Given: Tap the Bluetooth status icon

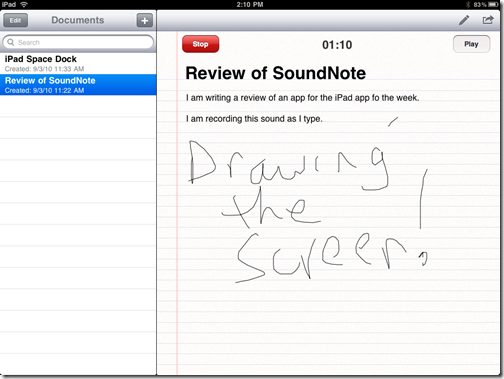Looking at the screenshot, I should [x=468, y=5].
